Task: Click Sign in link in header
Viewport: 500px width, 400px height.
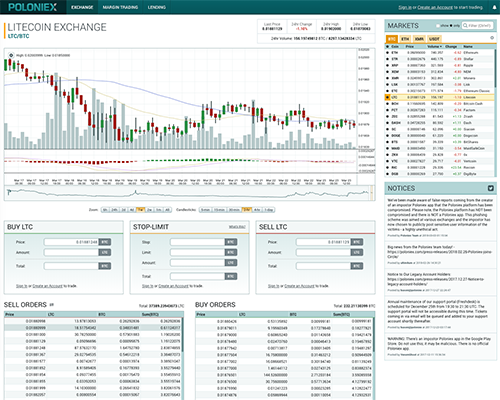Action: [x=405, y=7]
